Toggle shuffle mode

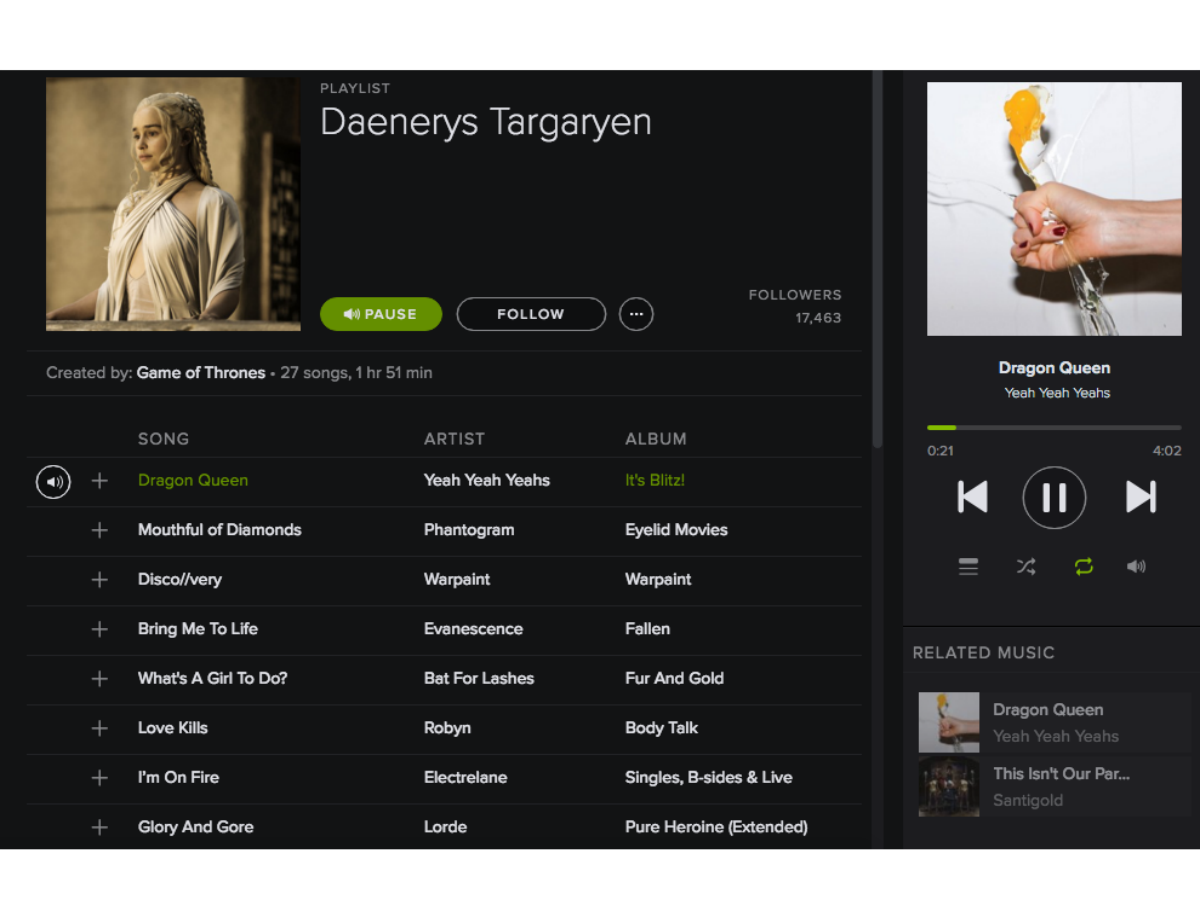(x=1026, y=567)
